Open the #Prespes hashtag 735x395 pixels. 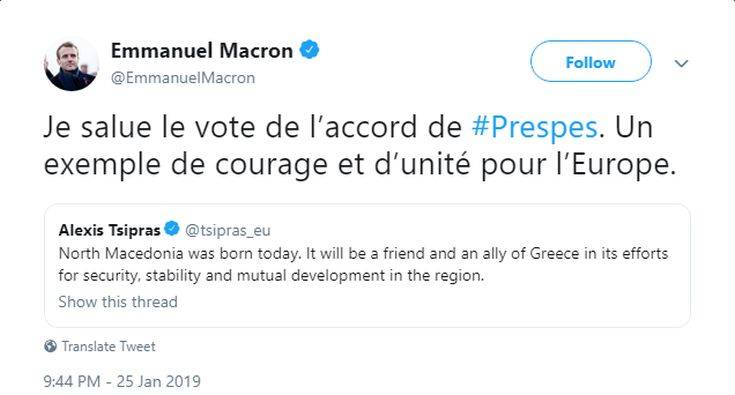tap(534, 127)
